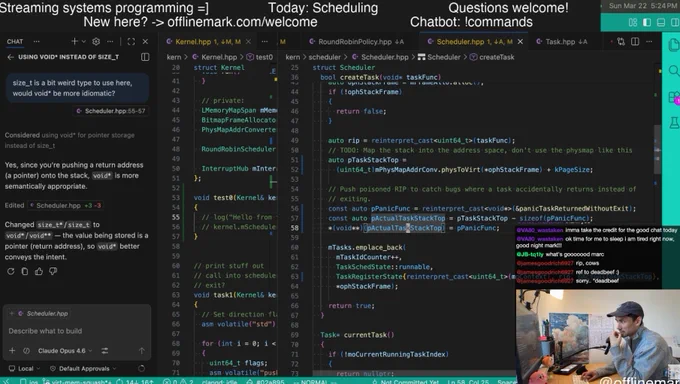Image resolution: width=680 pixels, height=384 pixels.
Task: Open right editor group more actions
Action: [649, 42]
